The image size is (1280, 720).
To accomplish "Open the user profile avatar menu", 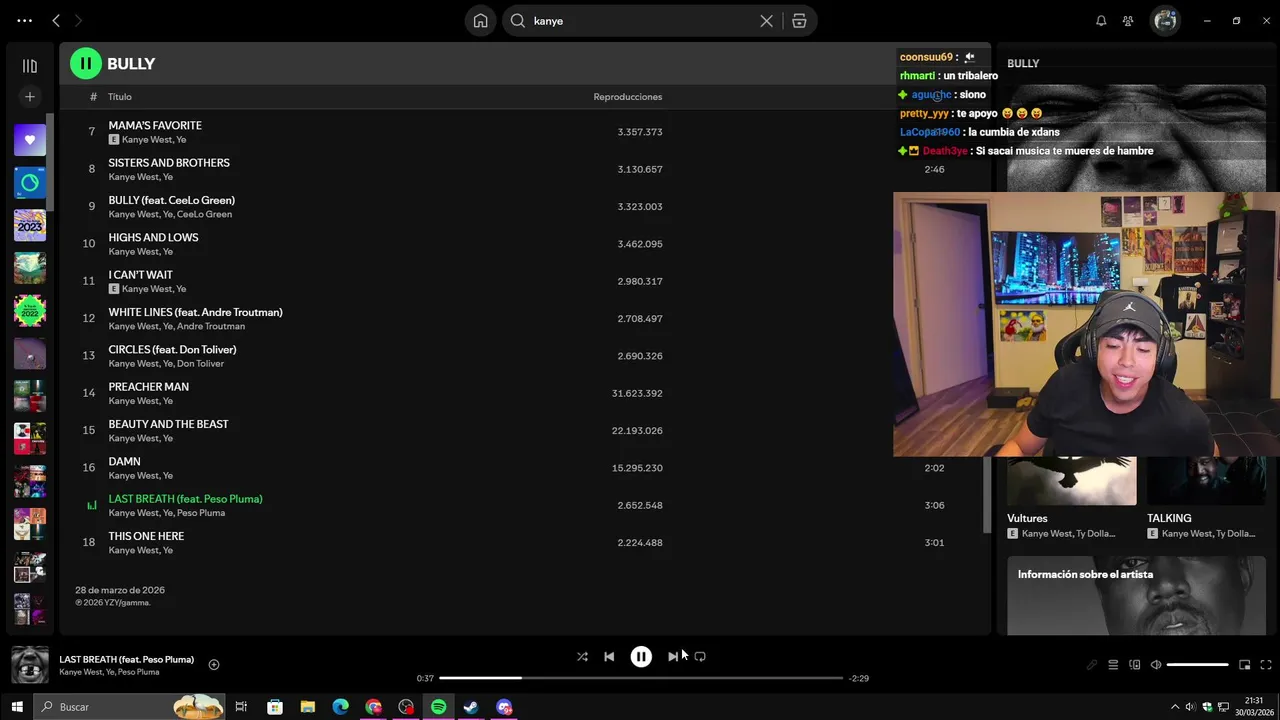I will [1165, 21].
